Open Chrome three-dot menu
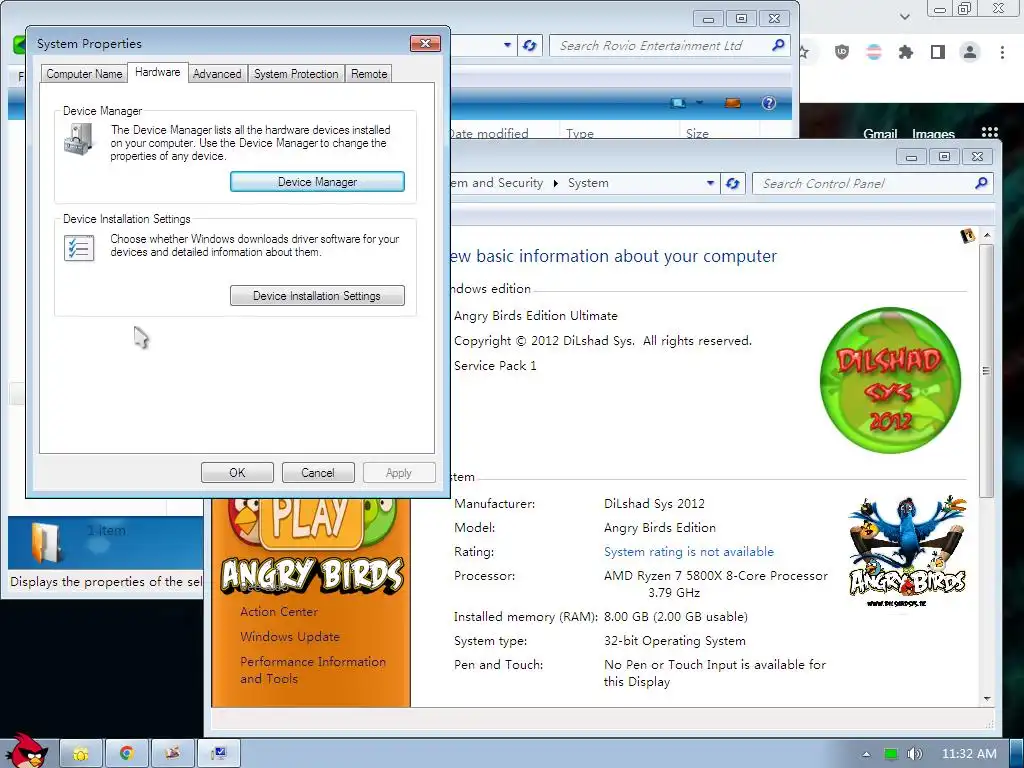The width and height of the screenshot is (1024, 768). click(x=1002, y=52)
